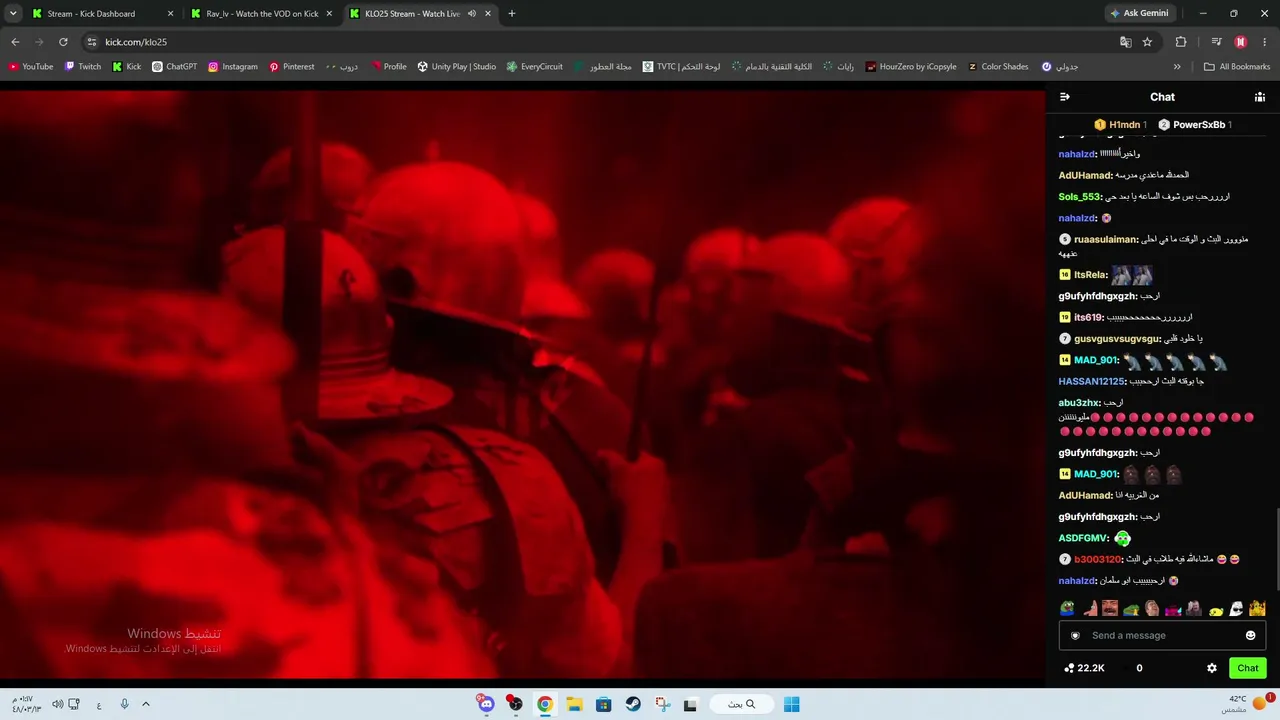1280x720 pixels.
Task: Open chat settings gear
Action: point(1212,668)
